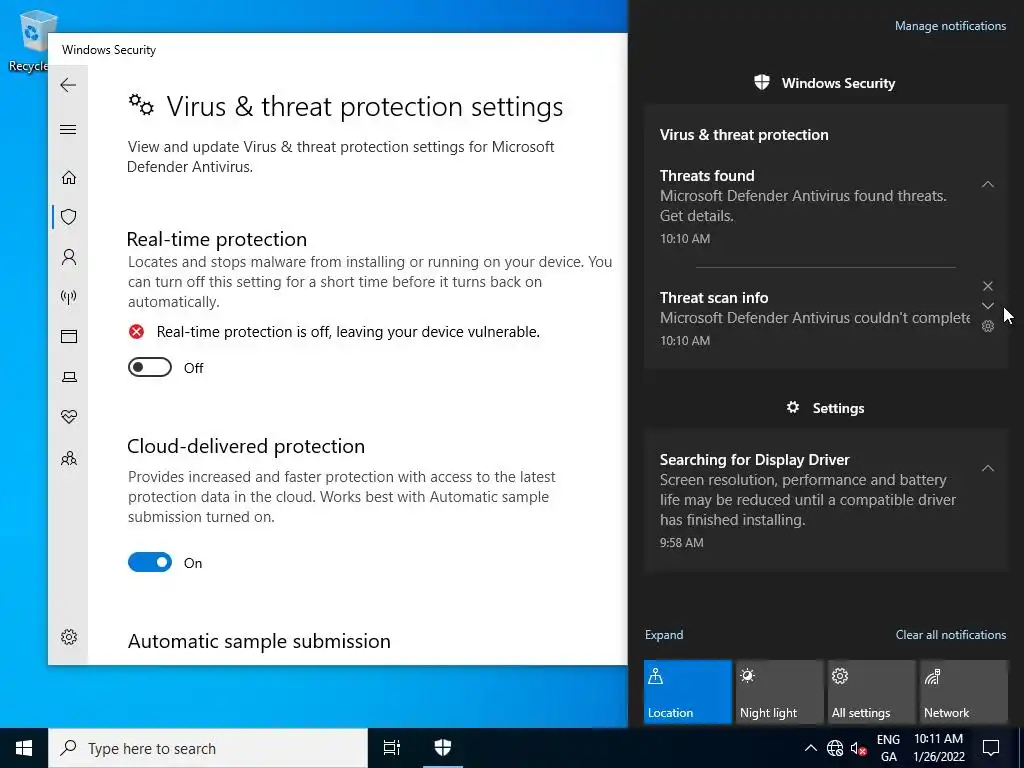Close Action Center using taskbar notification icon

pos(991,748)
